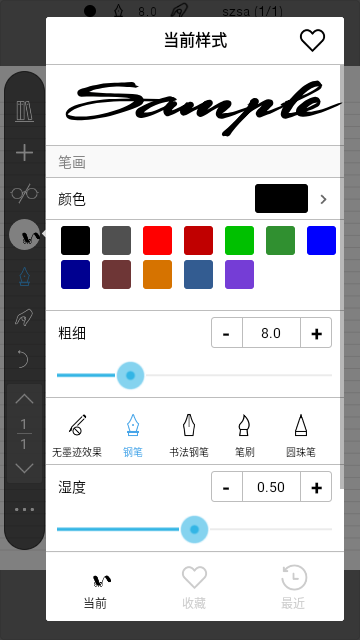Image resolution: width=360 pixels, height=640 pixels.
Task: Go to previous page with up chevron
Action: click(24, 399)
